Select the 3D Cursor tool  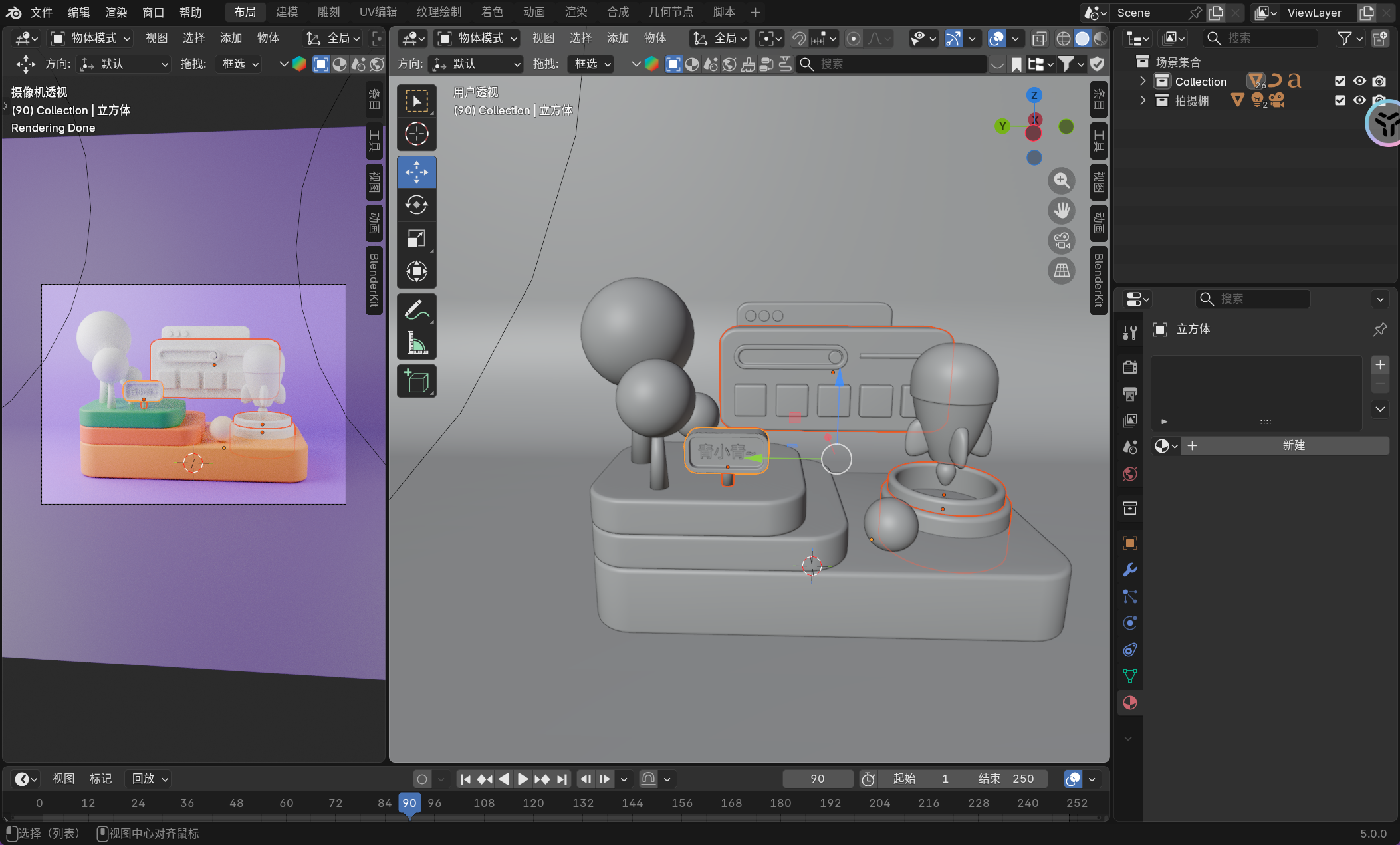417,134
